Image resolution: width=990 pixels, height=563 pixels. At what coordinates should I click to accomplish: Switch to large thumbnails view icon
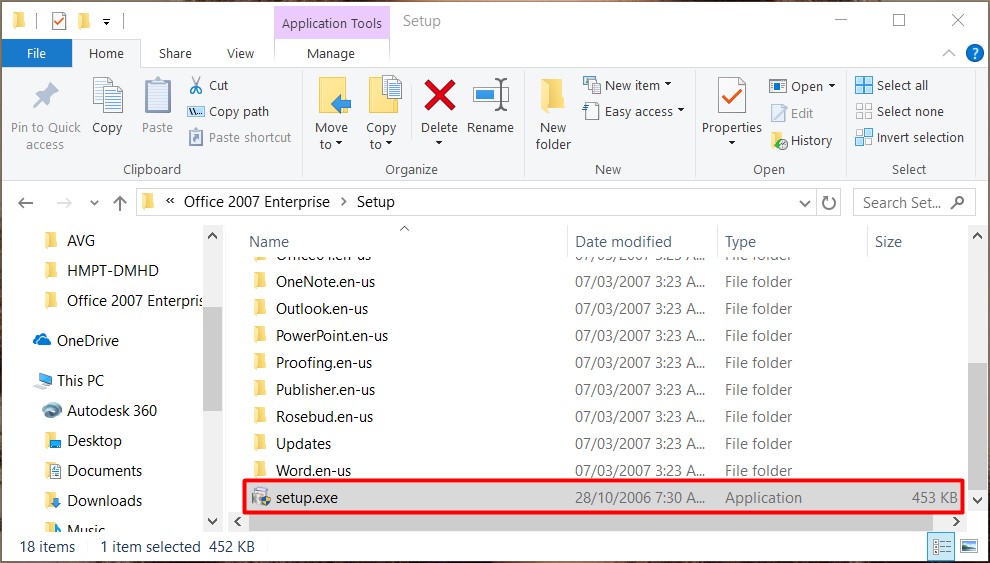tap(969, 546)
